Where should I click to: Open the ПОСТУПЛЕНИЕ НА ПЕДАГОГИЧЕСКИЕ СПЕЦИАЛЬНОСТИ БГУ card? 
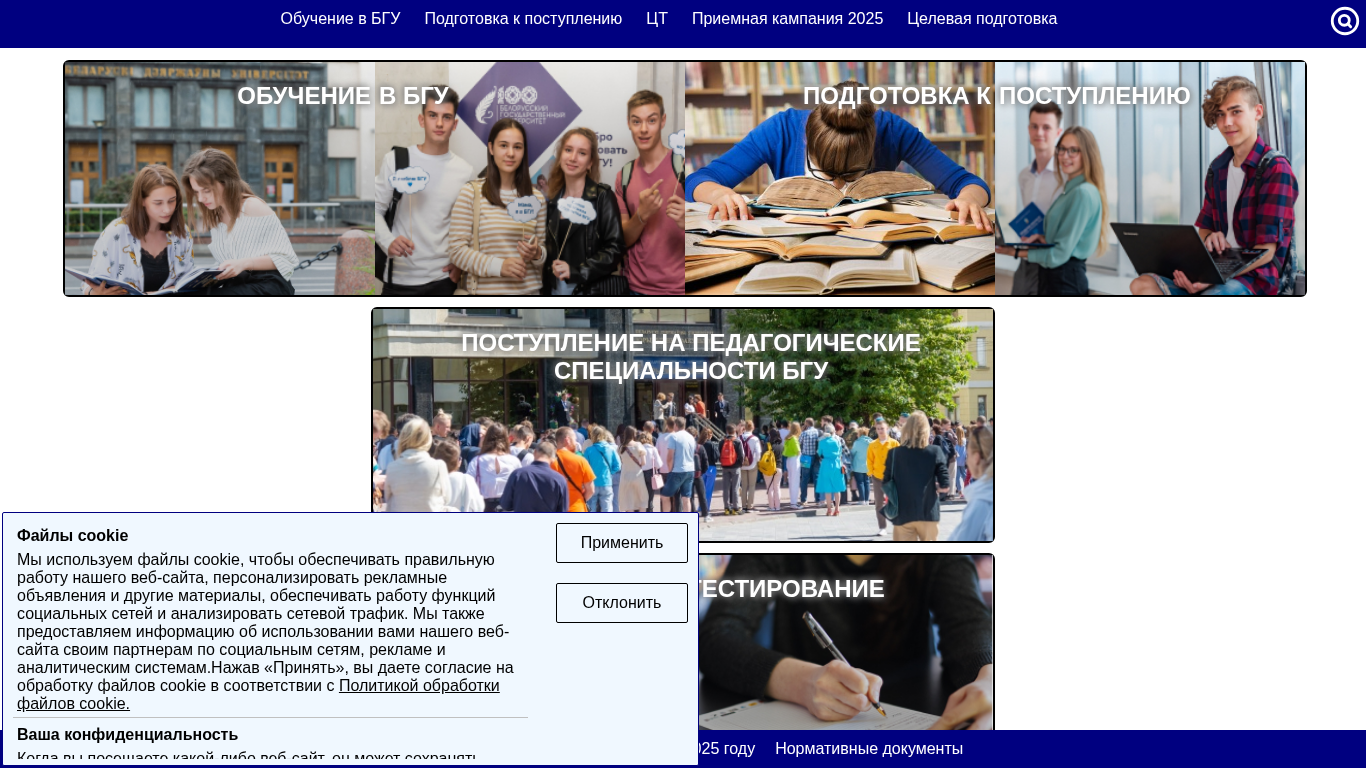coord(683,425)
